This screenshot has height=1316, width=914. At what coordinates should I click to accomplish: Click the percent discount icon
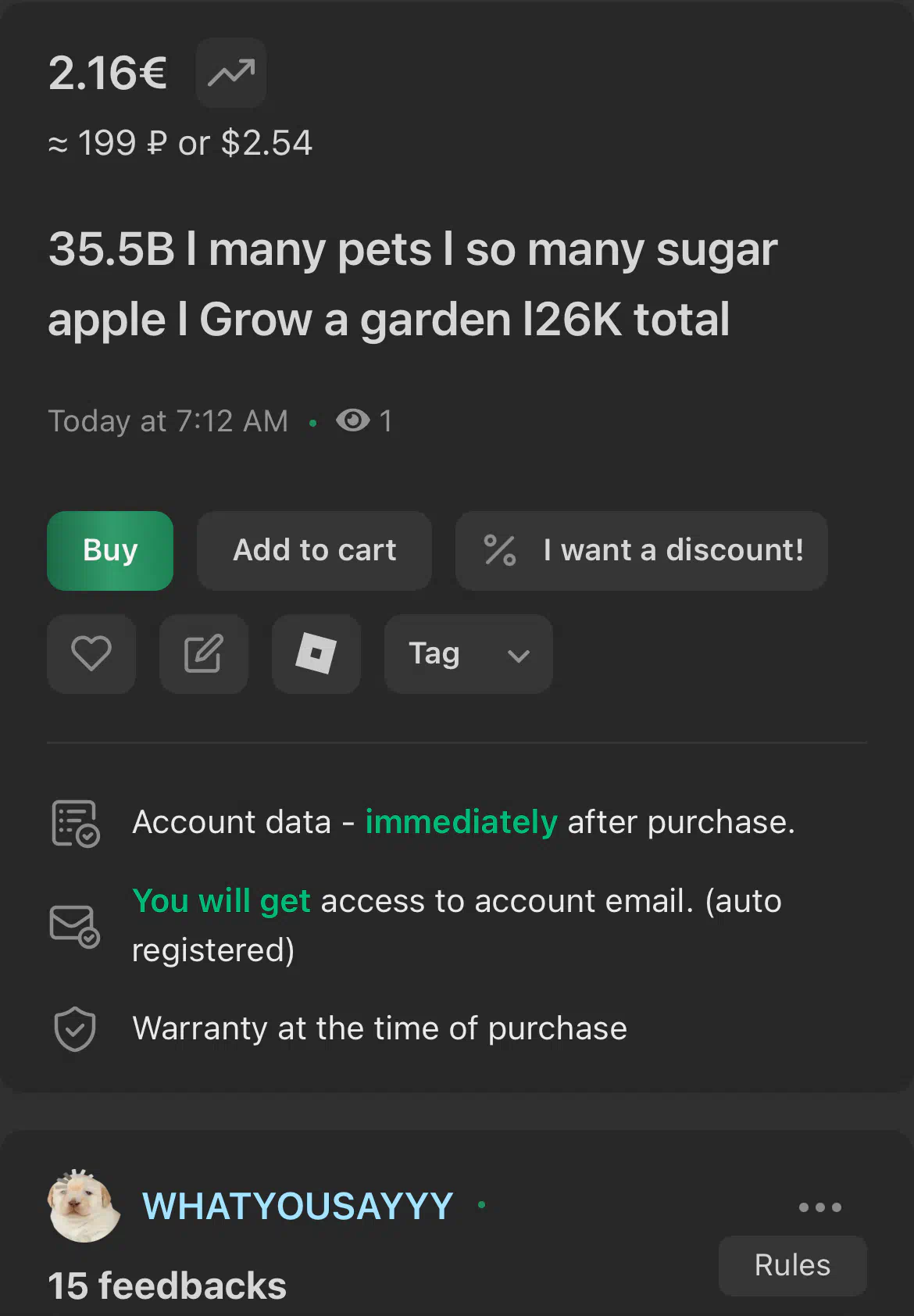(500, 550)
